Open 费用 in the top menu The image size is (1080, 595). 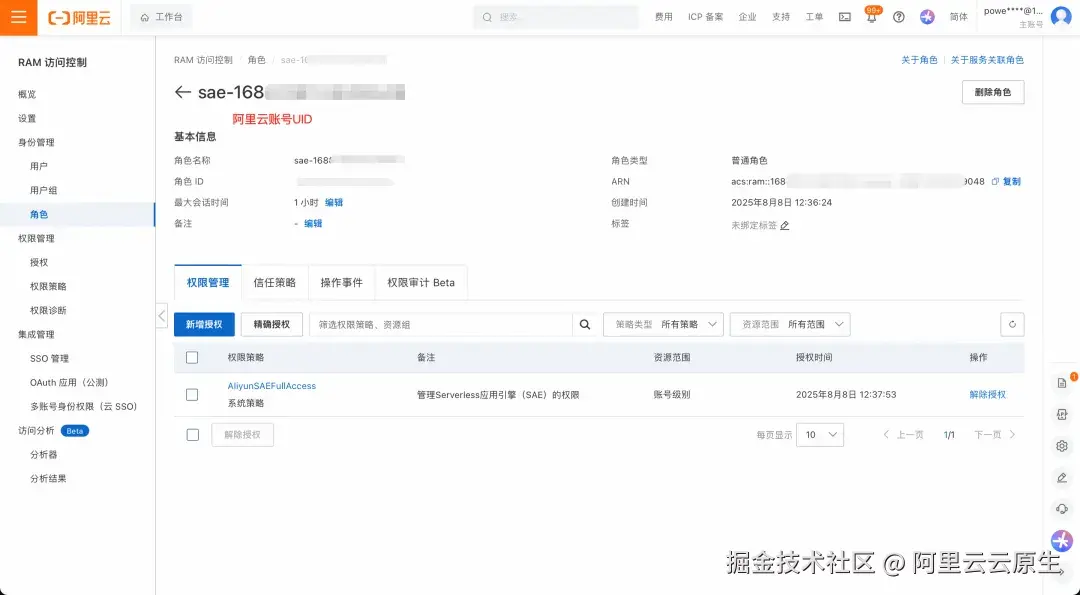[x=663, y=17]
